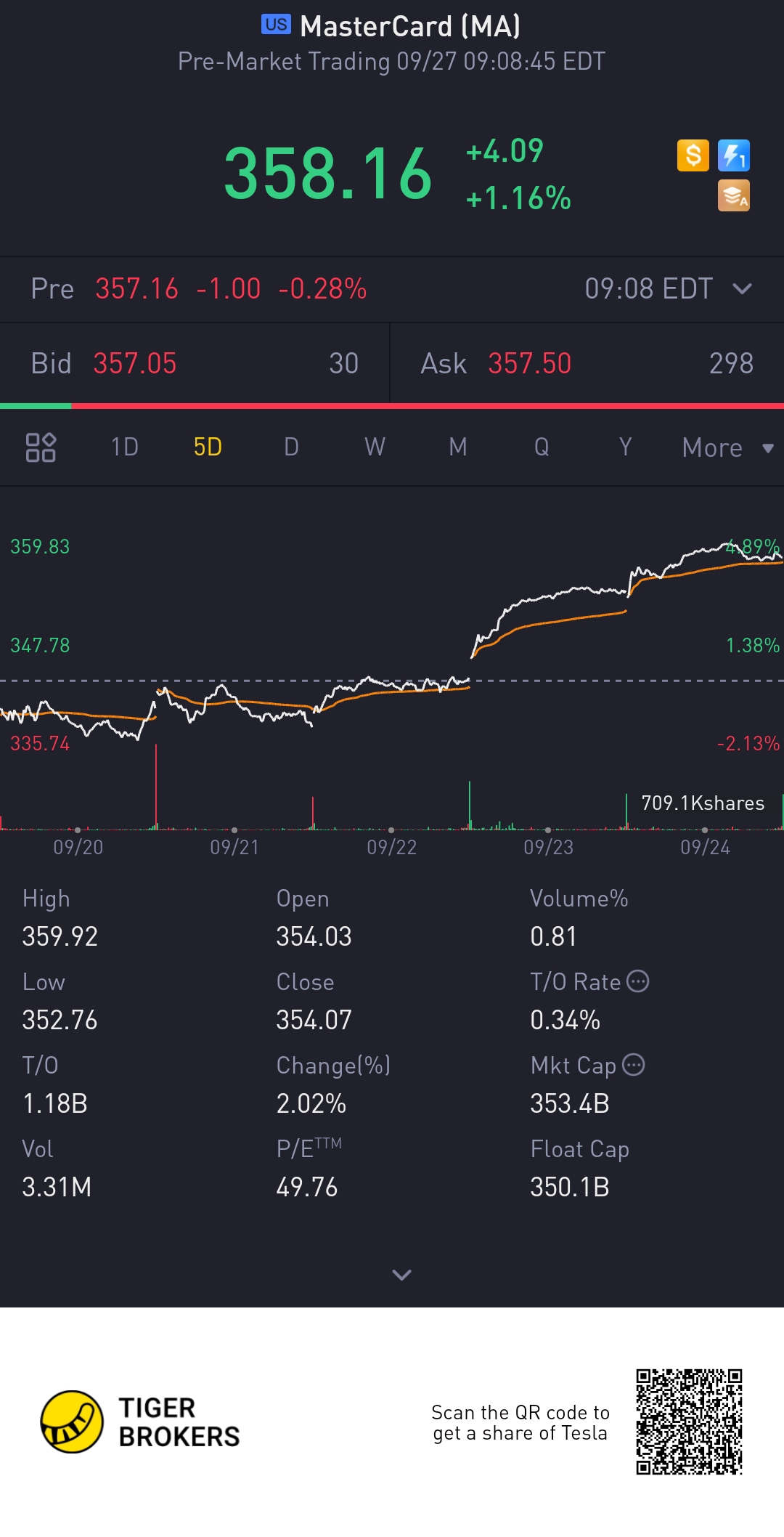This screenshot has width=784, height=1537.
Task: Open the More chart periods dropdown
Action: [728, 447]
